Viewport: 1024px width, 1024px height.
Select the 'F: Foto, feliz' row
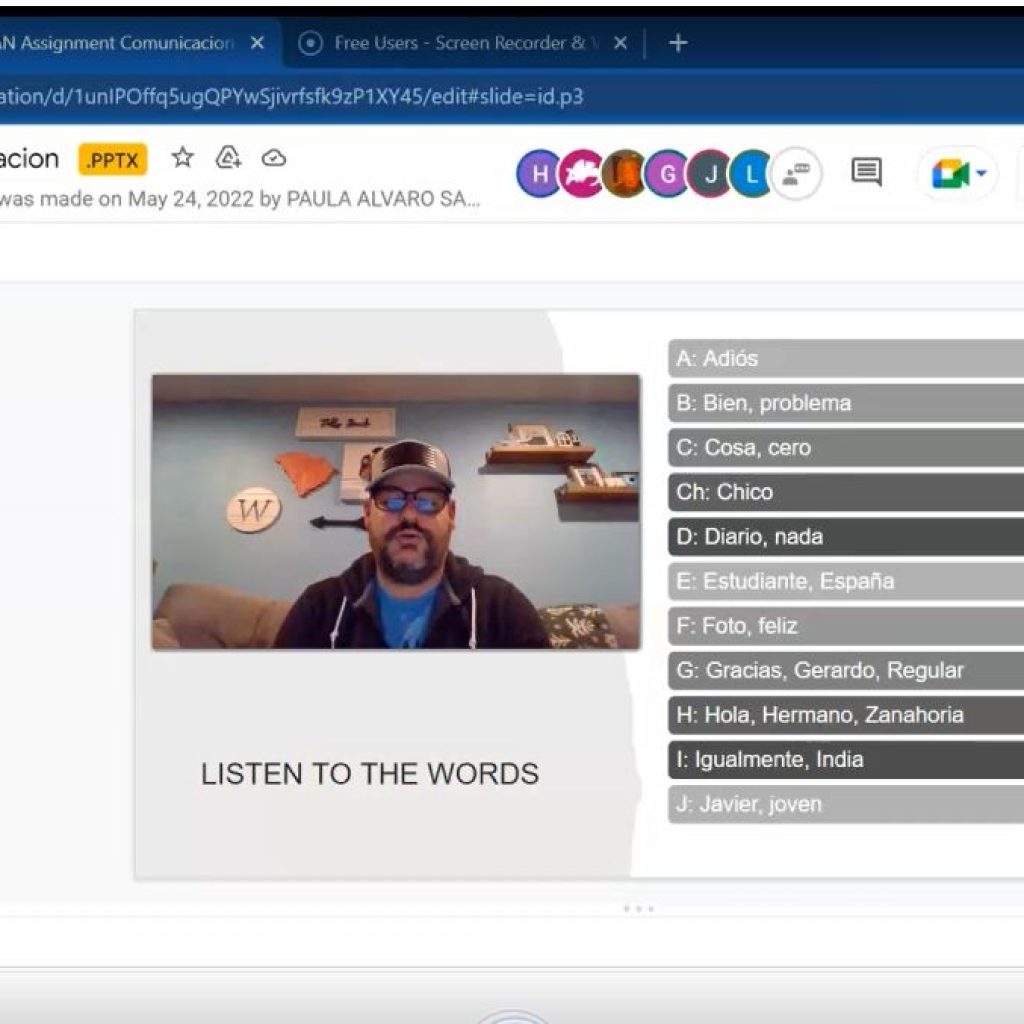[x=846, y=626]
